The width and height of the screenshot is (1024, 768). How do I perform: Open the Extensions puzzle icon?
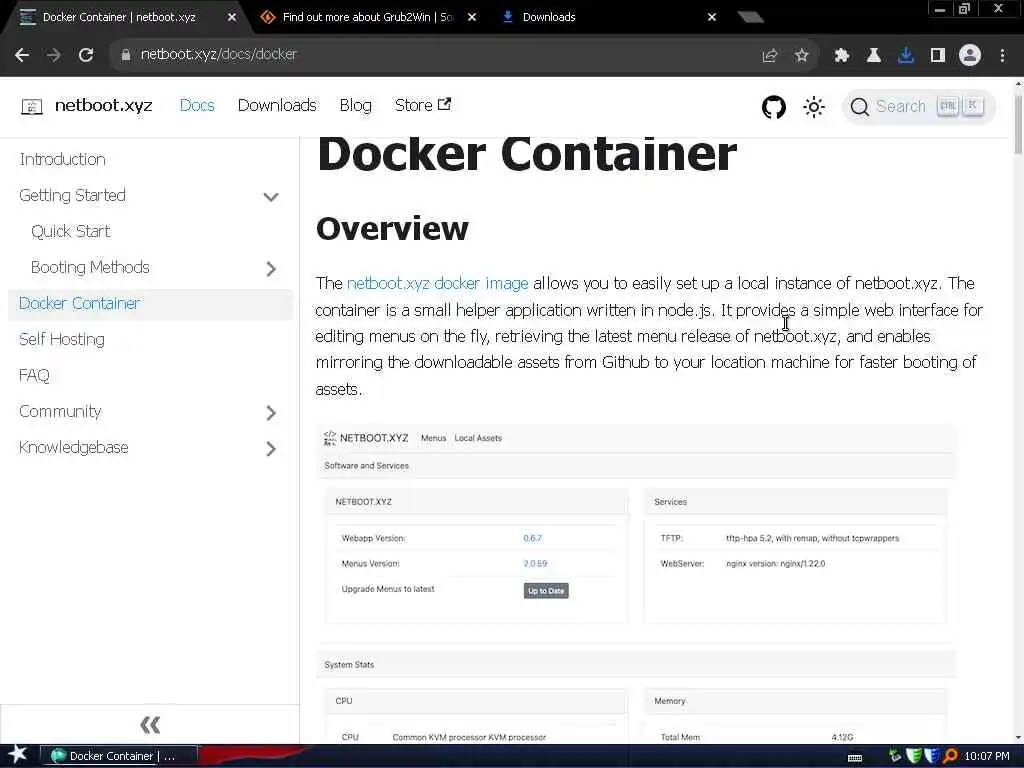coord(842,56)
